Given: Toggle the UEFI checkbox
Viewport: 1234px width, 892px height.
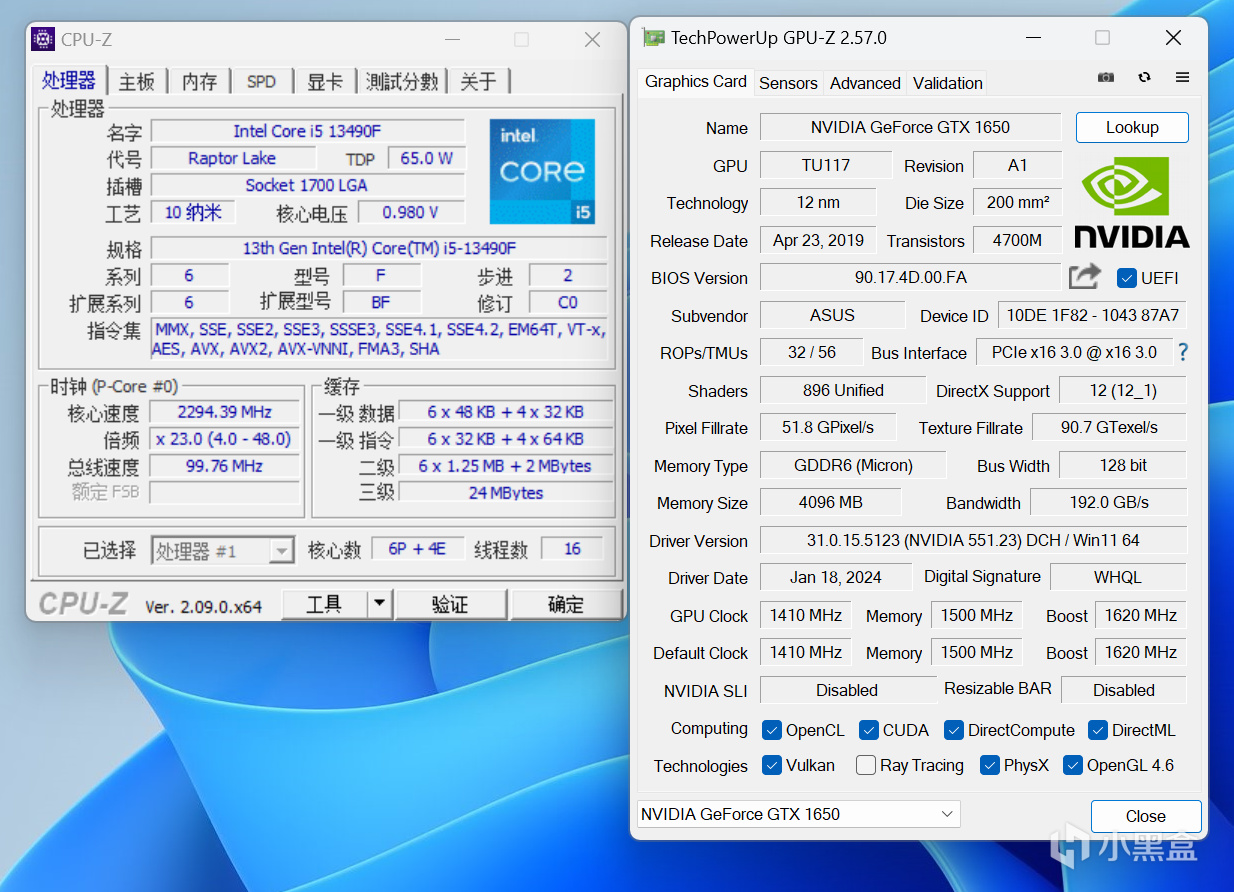Looking at the screenshot, I should [x=1127, y=278].
